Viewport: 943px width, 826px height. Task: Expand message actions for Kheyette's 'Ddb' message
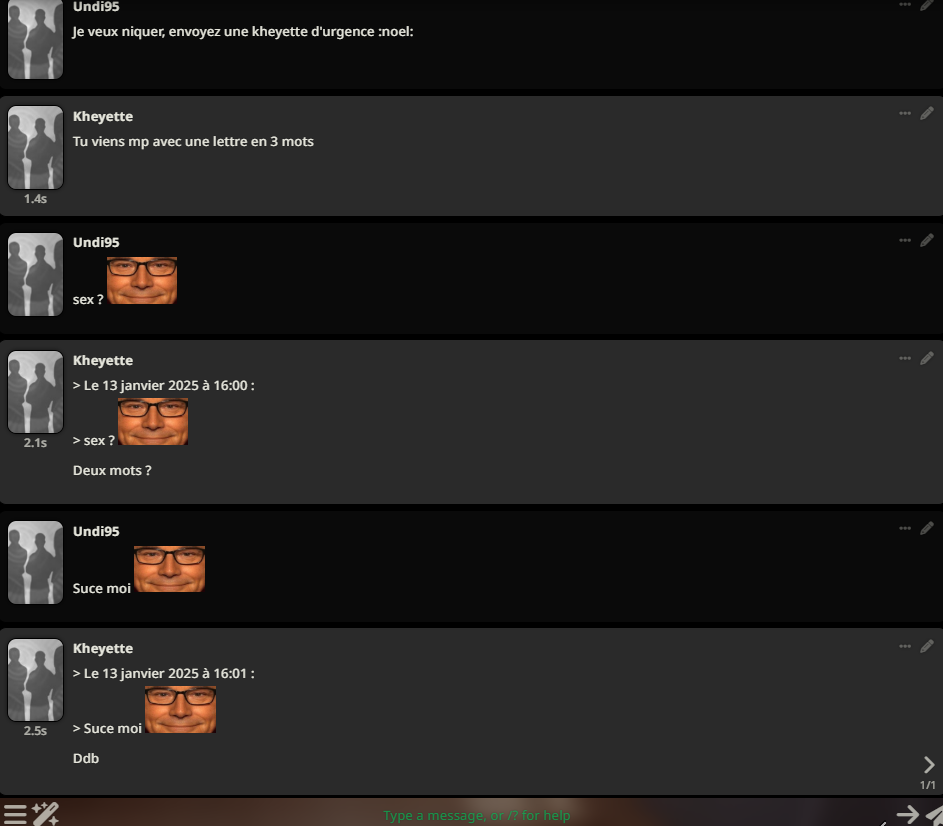905,646
